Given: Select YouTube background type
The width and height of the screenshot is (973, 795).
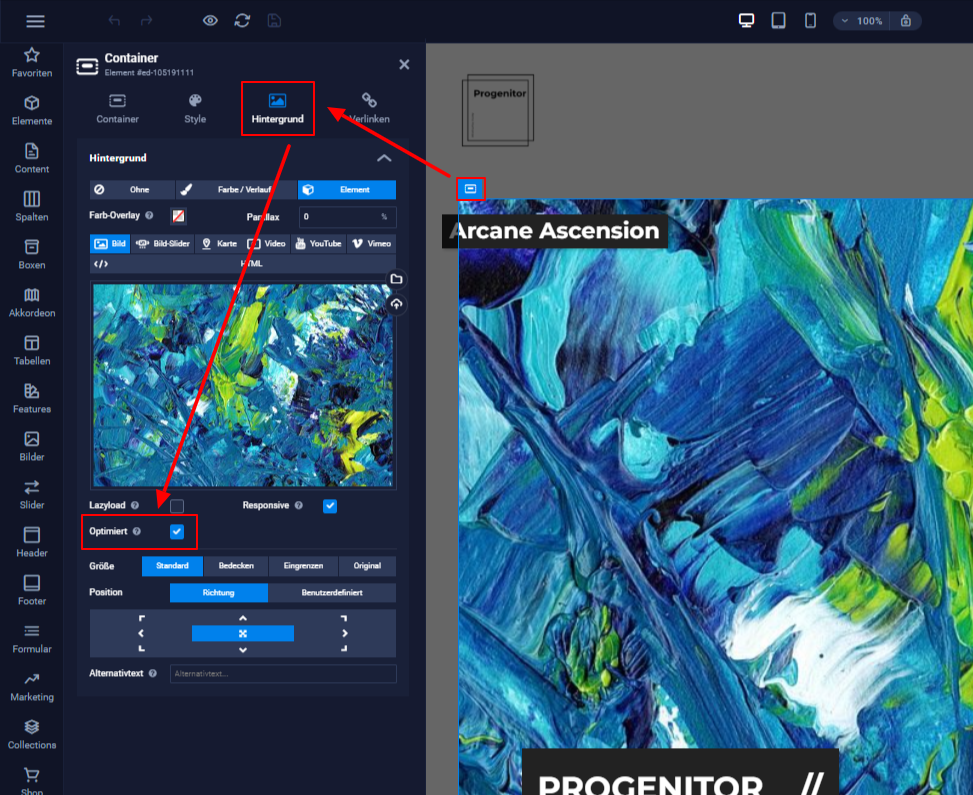Looking at the screenshot, I should (x=318, y=244).
